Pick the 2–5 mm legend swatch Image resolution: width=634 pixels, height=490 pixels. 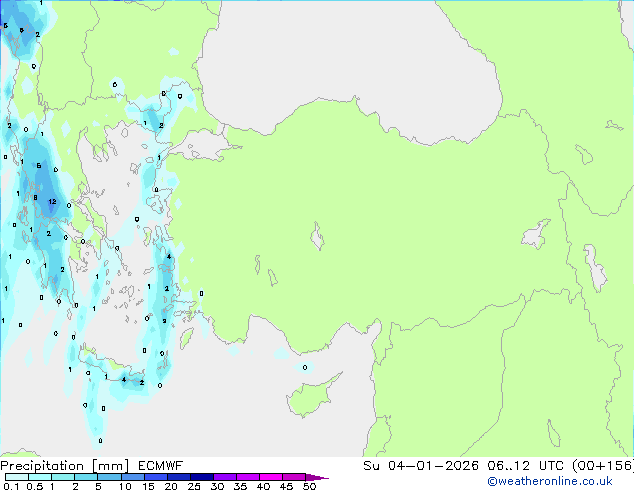[x=86, y=477]
